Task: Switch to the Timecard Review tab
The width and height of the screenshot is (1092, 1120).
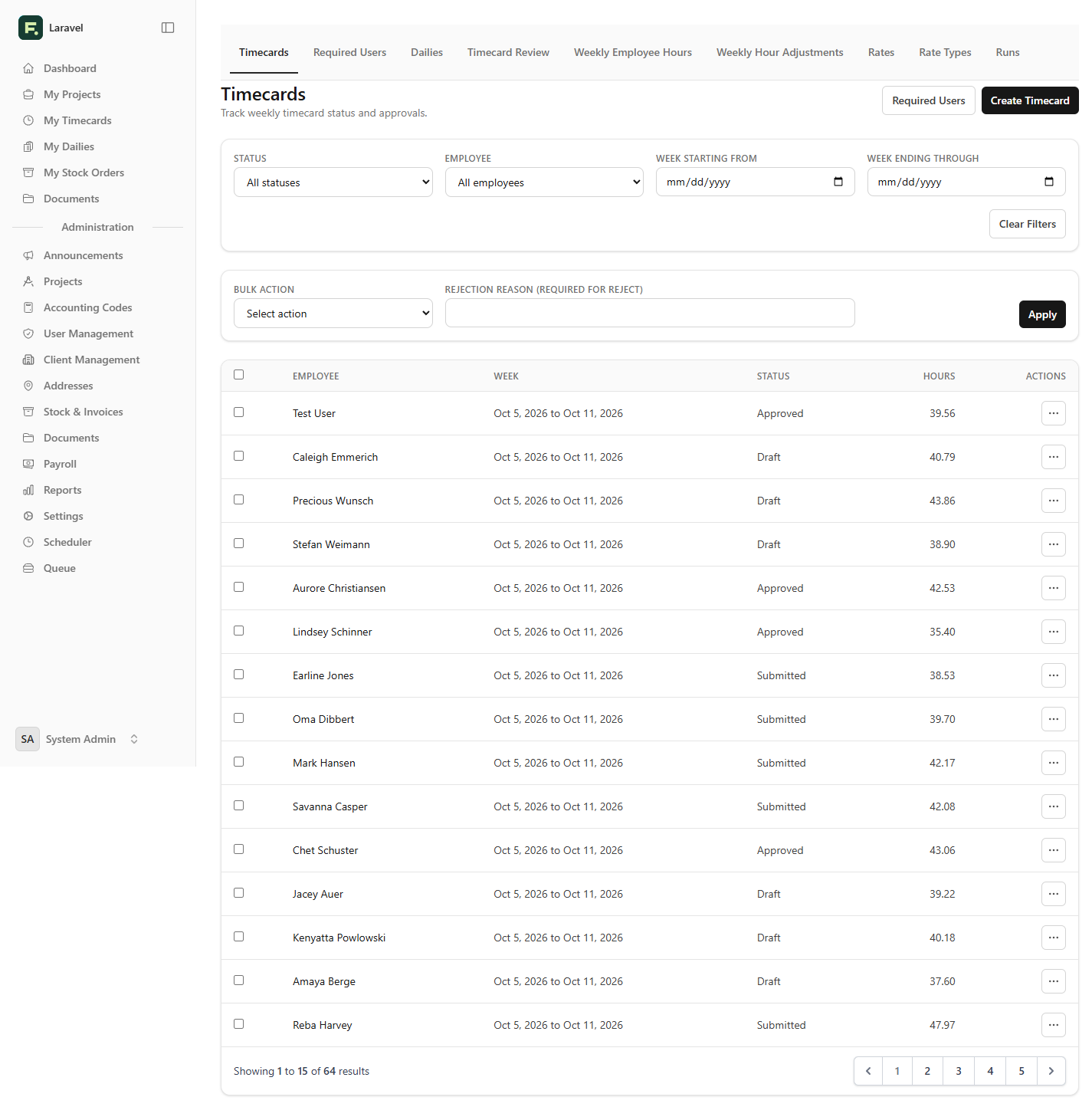Action: tap(508, 52)
